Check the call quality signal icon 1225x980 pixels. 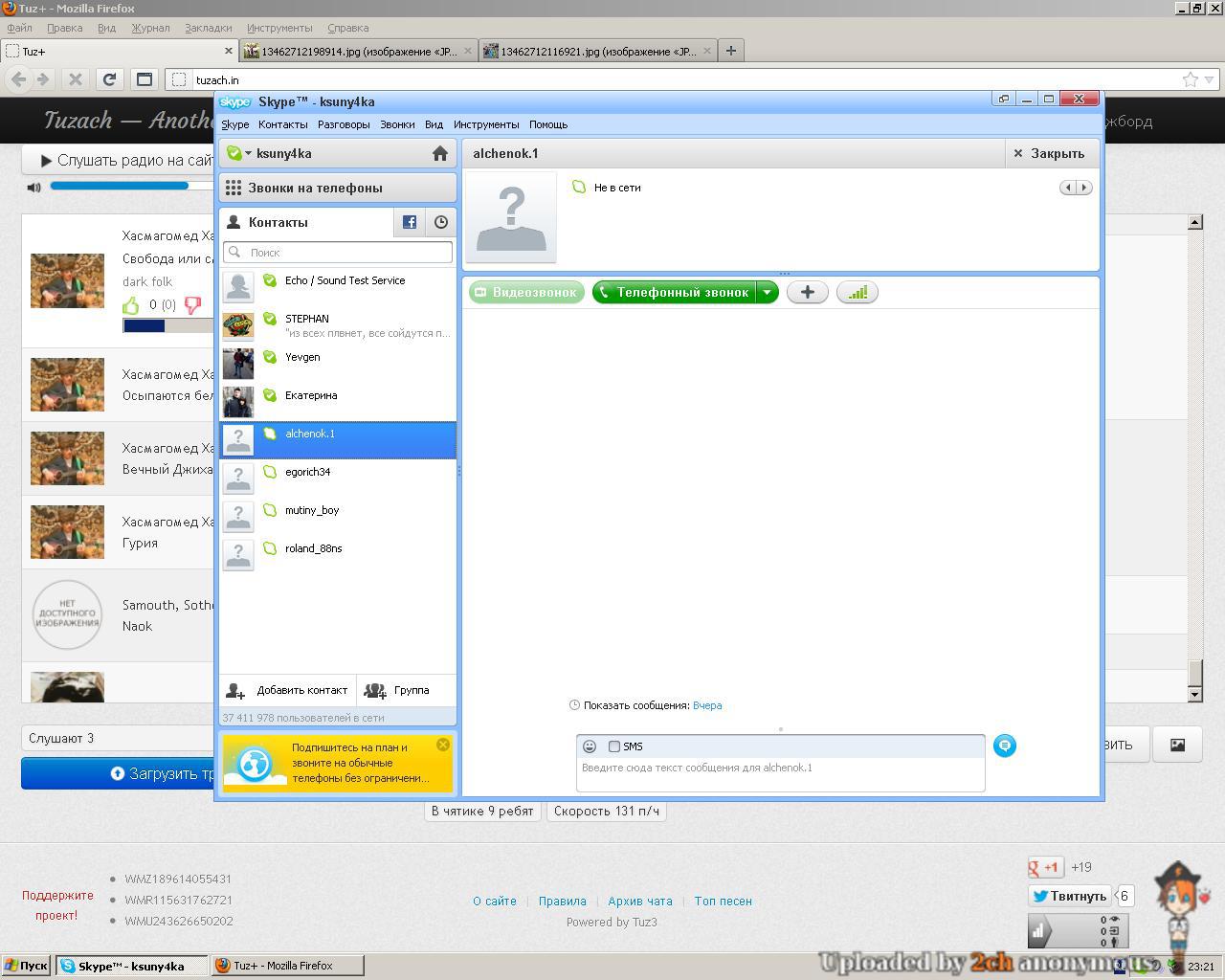pos(857,293)
